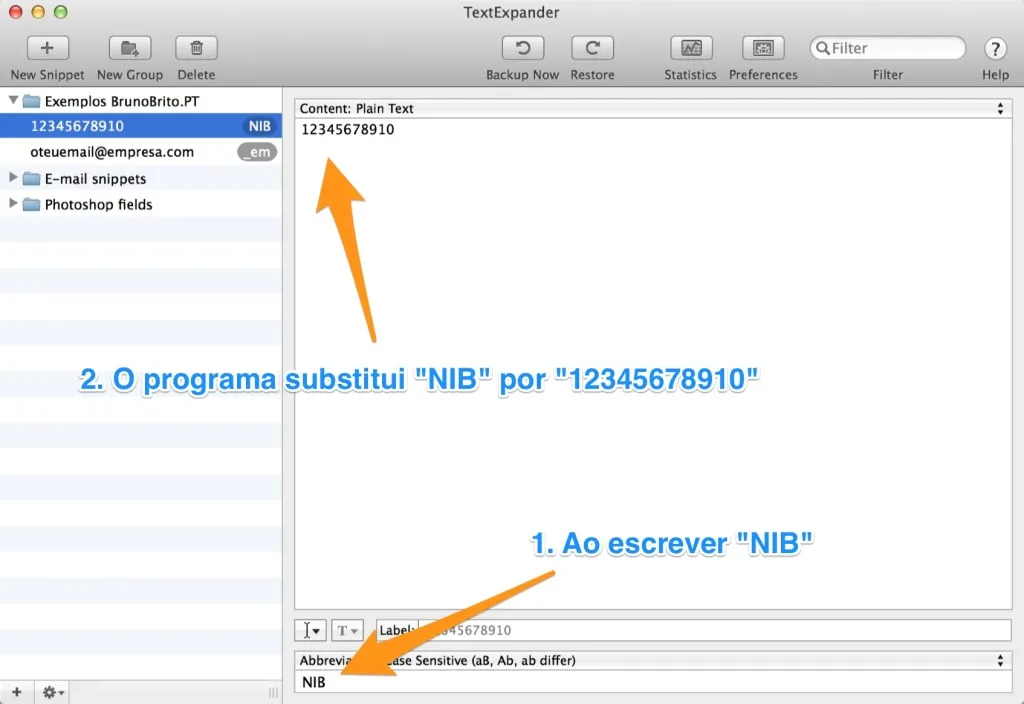
Task: Click the abbreviation field containing NIB
Action: pos(653,682)
